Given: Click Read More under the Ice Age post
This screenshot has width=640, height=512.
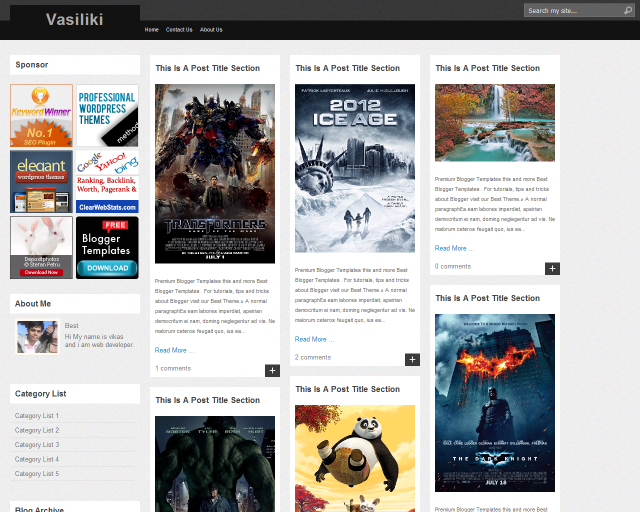Looking at the screenshot, I should coord(314,339).
